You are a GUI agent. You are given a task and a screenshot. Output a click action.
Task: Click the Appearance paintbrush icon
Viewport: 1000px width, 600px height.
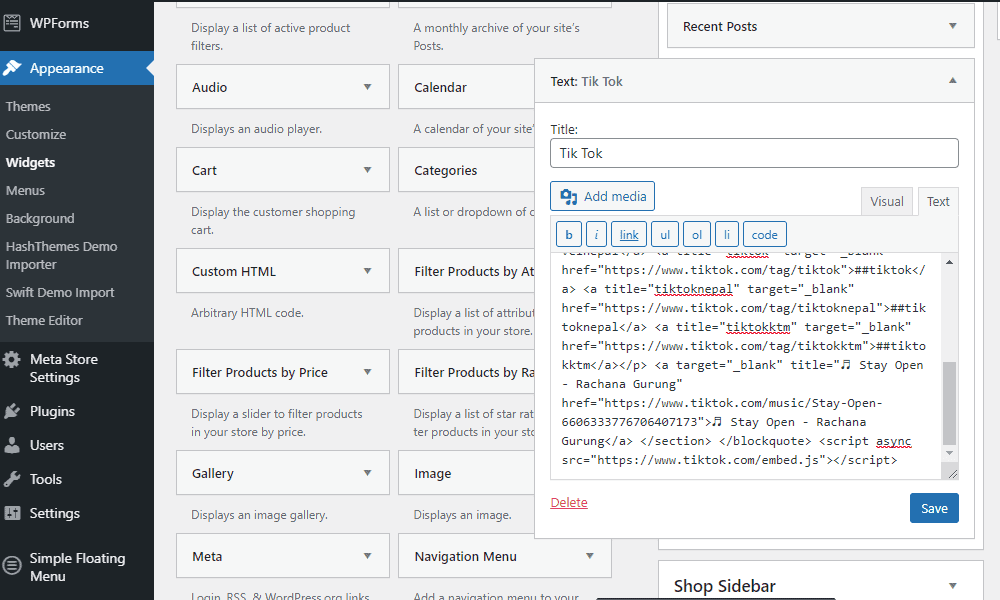click(11, 68)
